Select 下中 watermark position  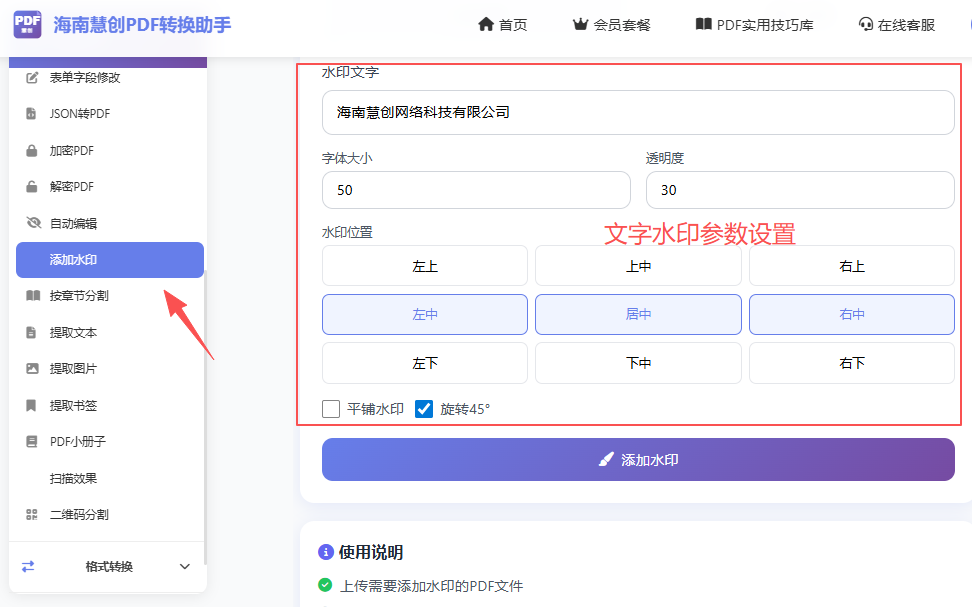[638, 363]
